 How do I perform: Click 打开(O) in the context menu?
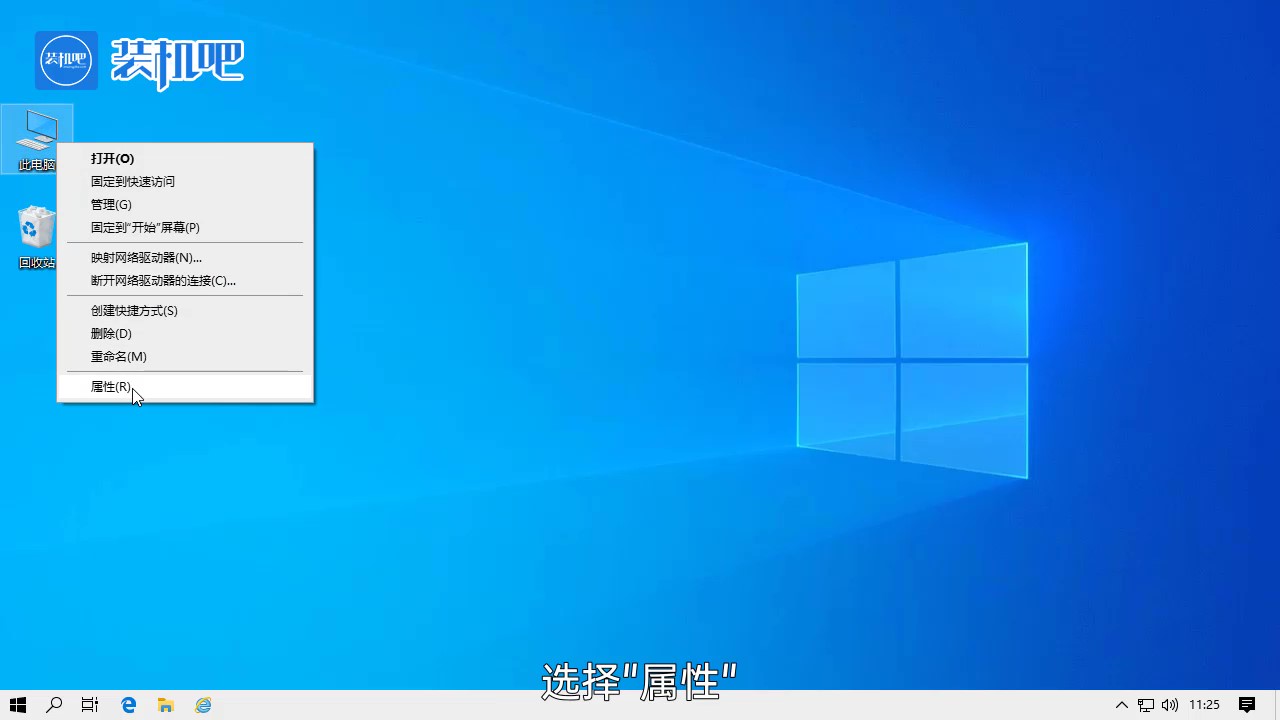[x=112, y=158]
